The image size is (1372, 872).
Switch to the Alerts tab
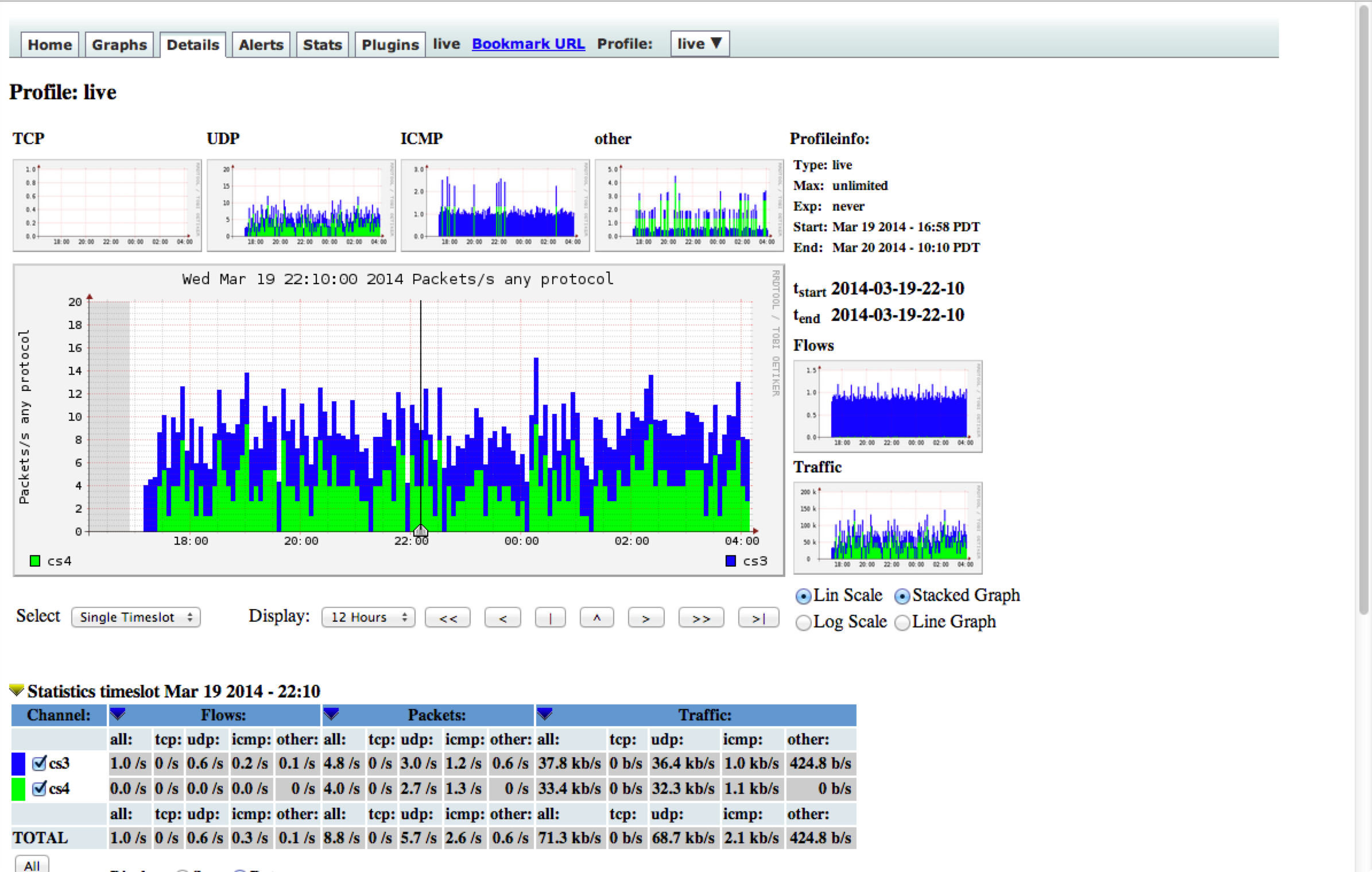[261, 45]
